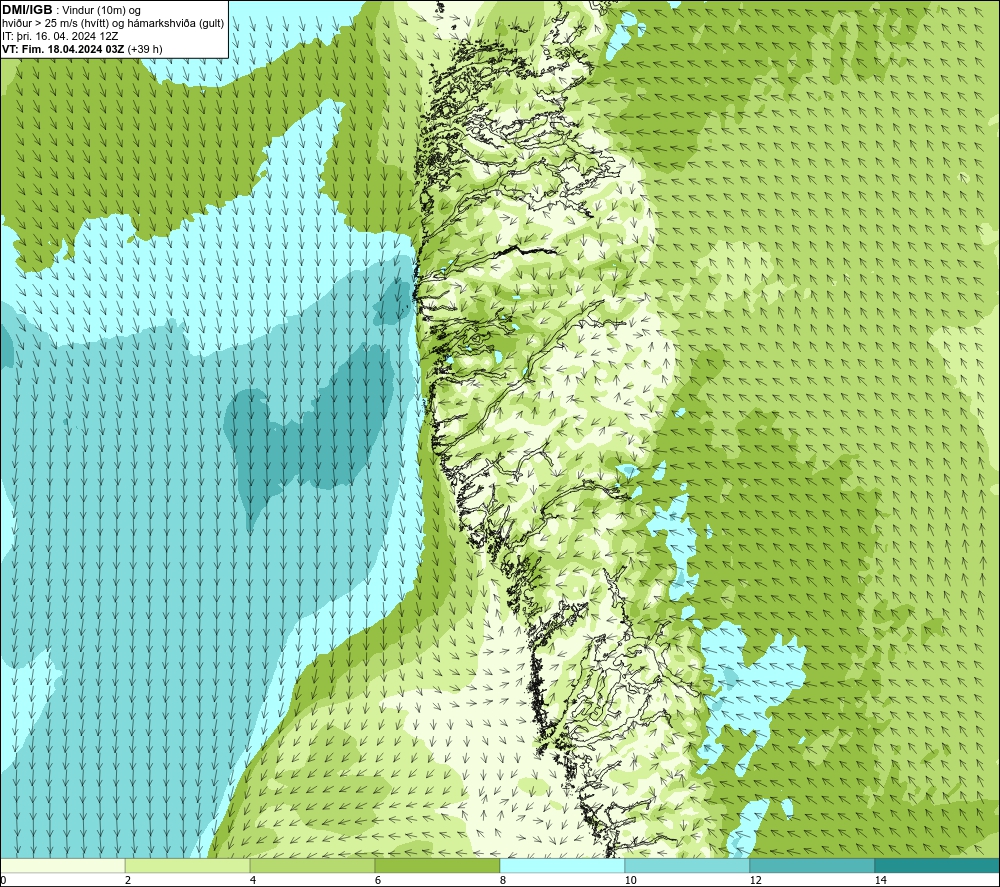
Task: Click the '14' label on the wind scale
Action: click(x=881, y=880)
